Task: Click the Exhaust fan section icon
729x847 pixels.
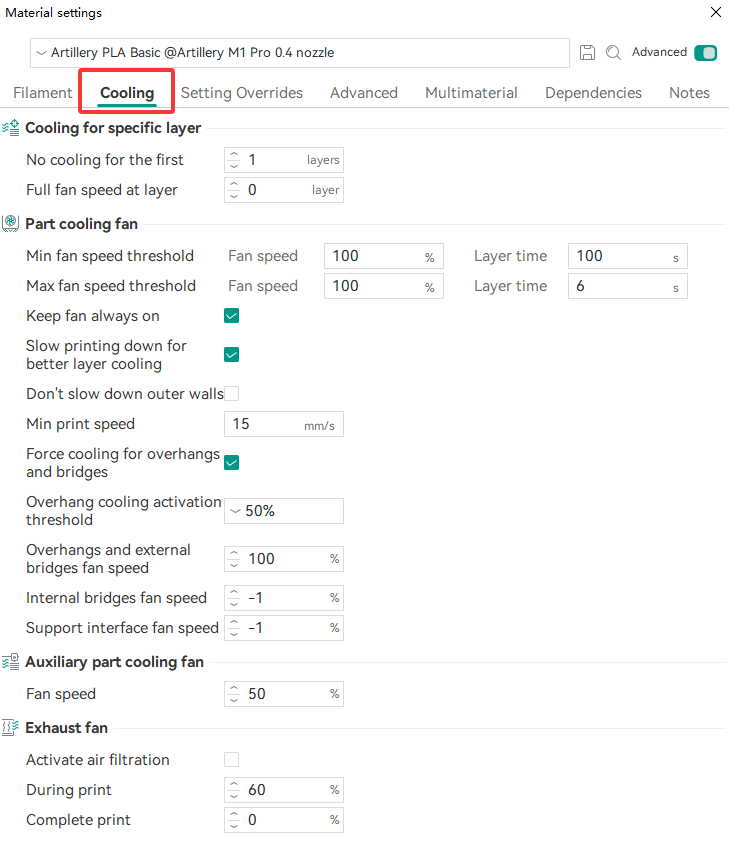Action: 11,728
